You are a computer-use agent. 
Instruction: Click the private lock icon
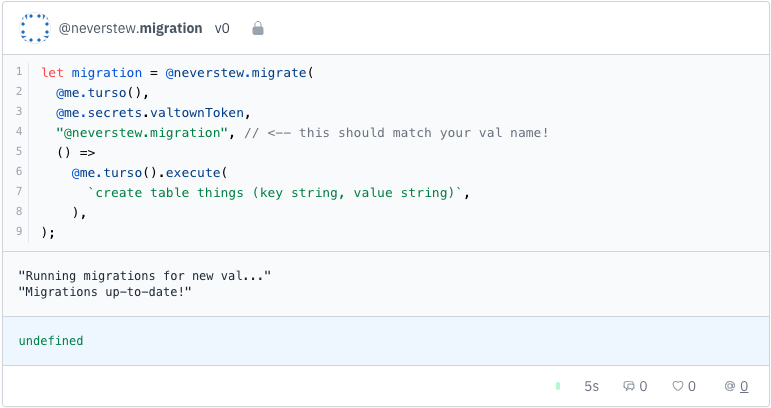(258, 29)
